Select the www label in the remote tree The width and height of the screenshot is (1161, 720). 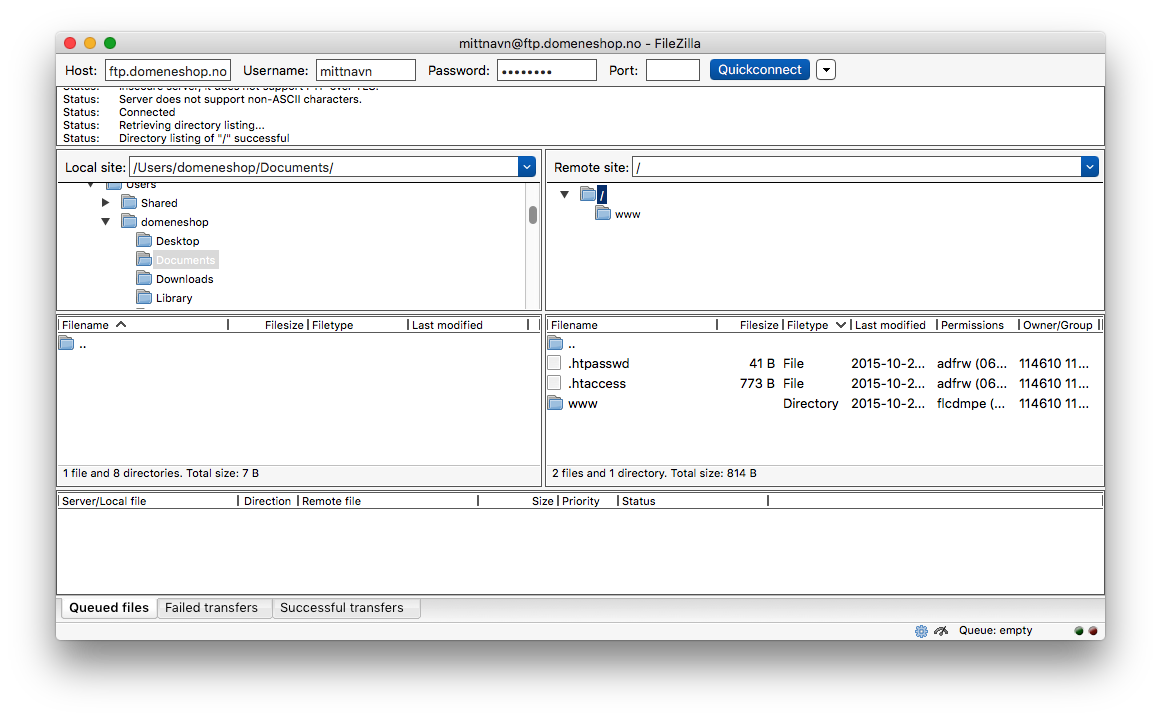click(628, 214)
